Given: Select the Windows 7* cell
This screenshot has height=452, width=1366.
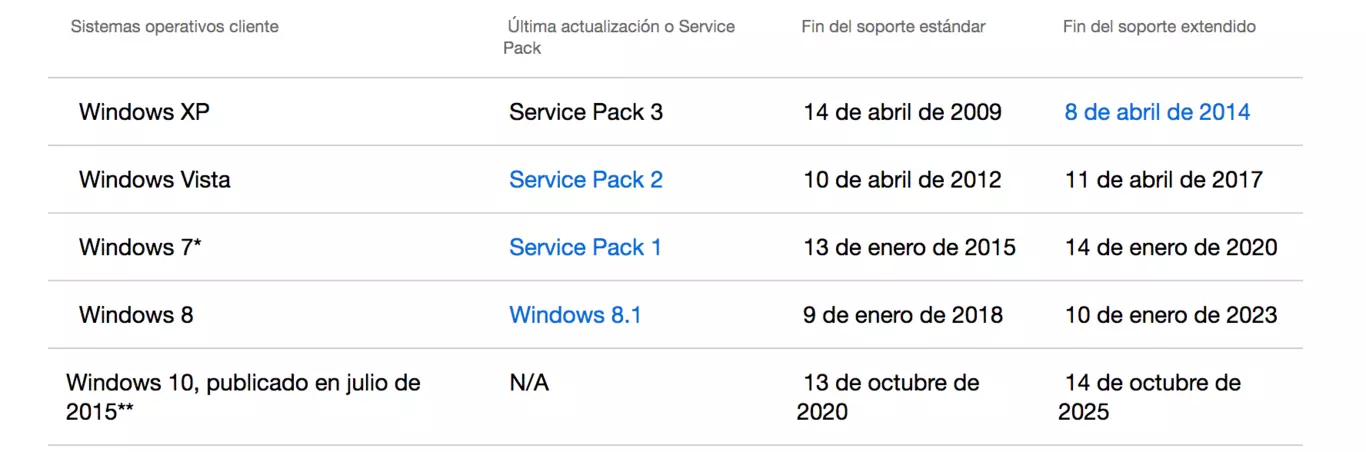Looking at the screenshot, I should (140, 247).
